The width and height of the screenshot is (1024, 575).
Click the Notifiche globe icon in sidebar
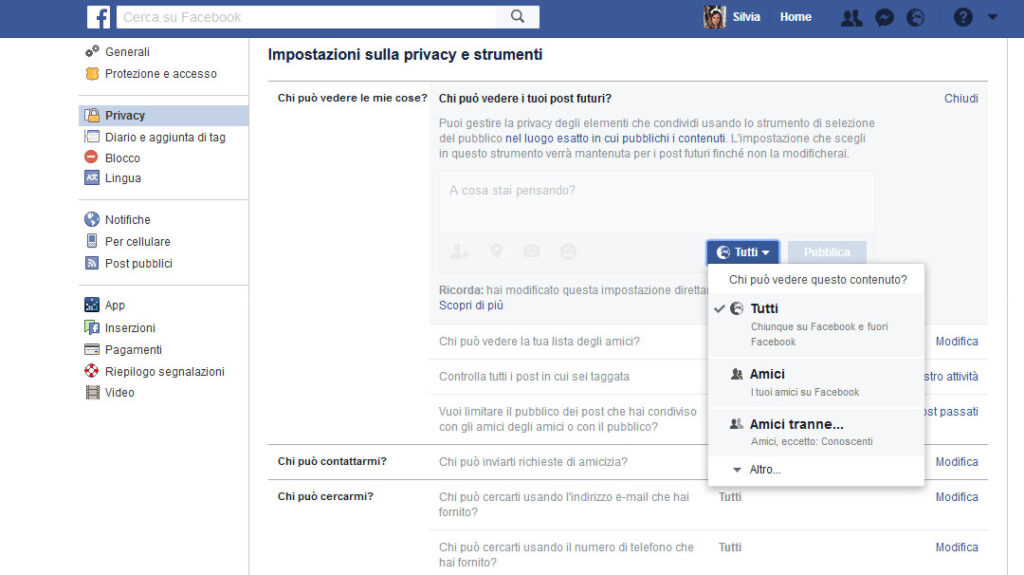[x=92, y=219]
